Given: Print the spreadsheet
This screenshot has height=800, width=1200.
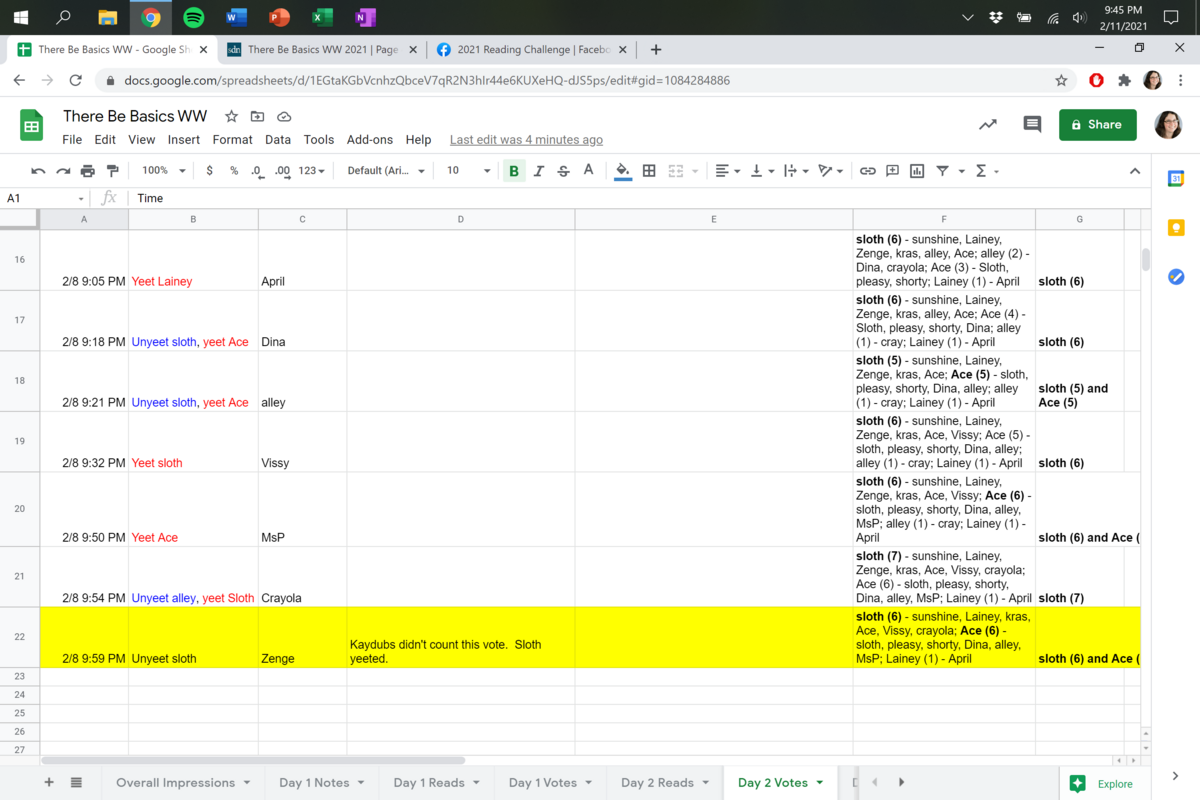Looking at the screenshot, I should coord(87,171).
